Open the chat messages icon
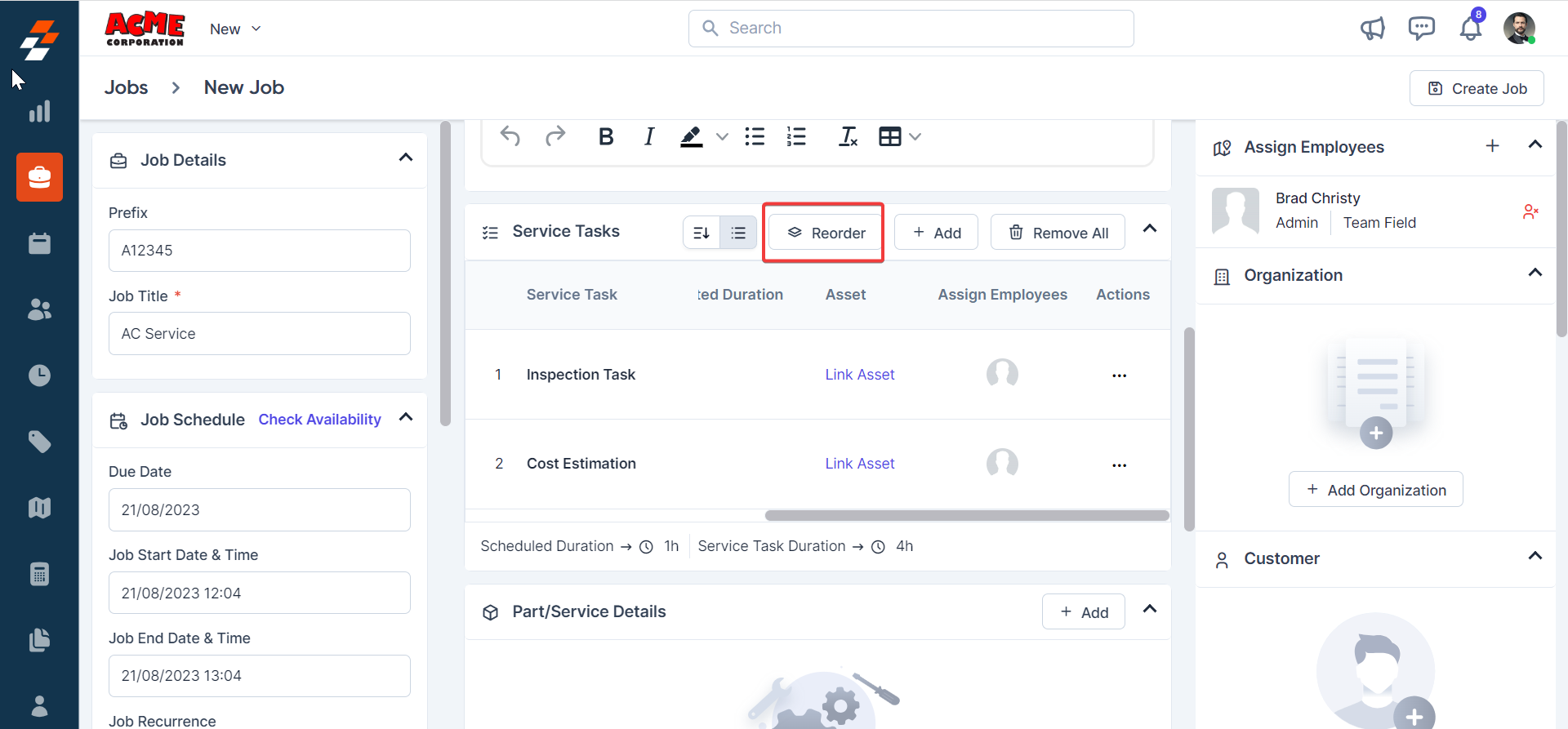 click(x=1421, y=29)
